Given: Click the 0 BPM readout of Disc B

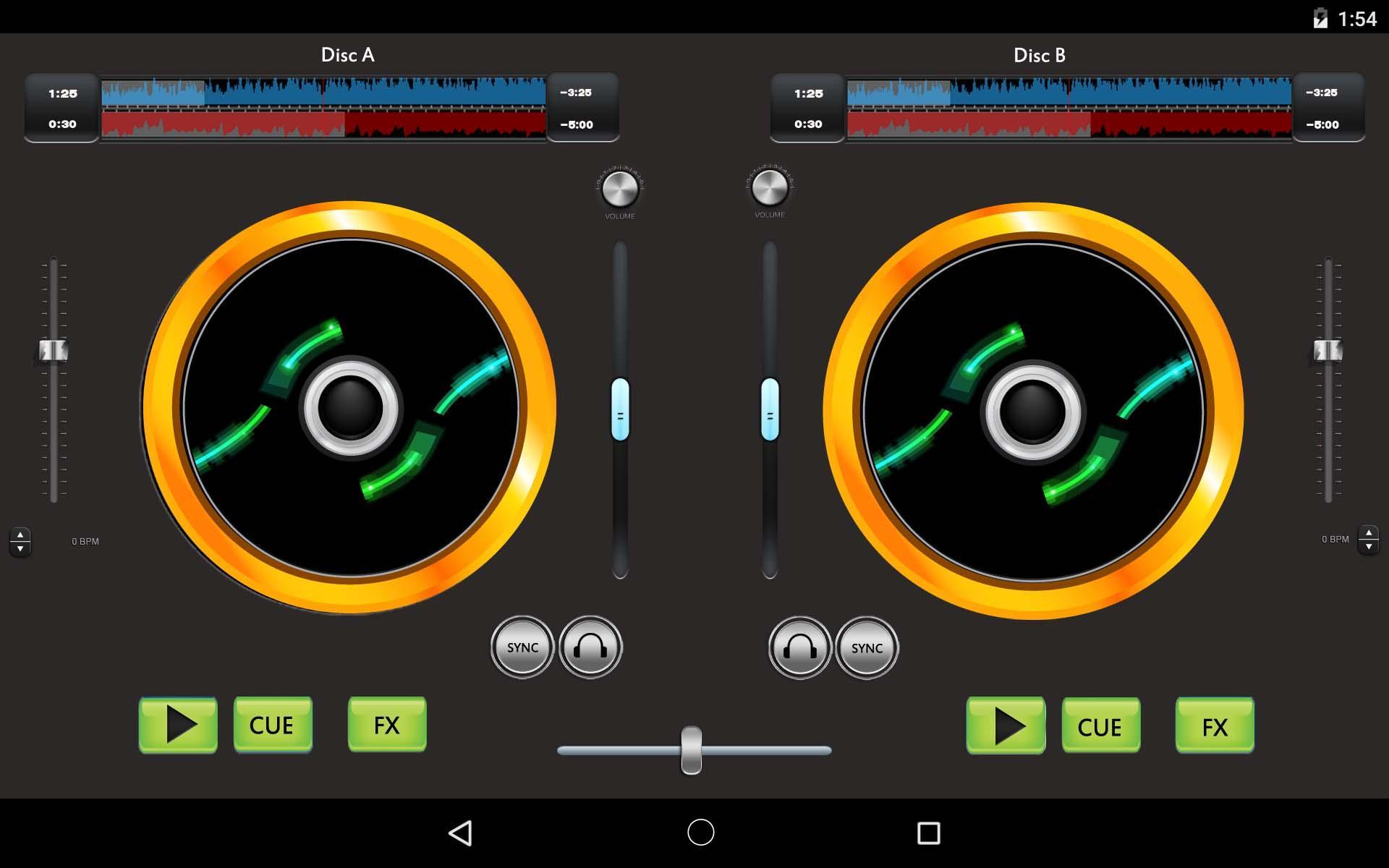Looking at the screenshot, I should click(1335, 539).
